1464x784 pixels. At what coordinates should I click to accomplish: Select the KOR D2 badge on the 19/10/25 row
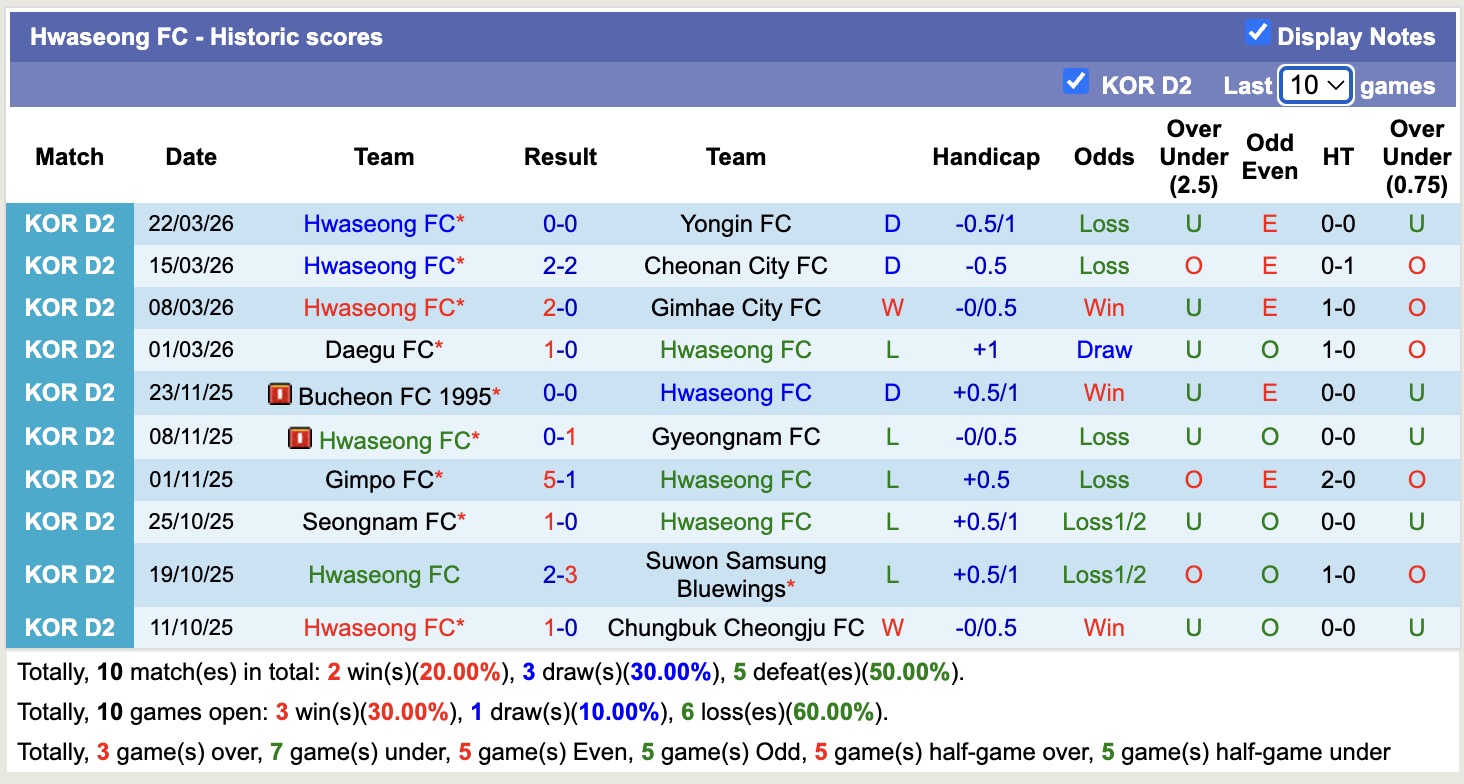point(70,573)
